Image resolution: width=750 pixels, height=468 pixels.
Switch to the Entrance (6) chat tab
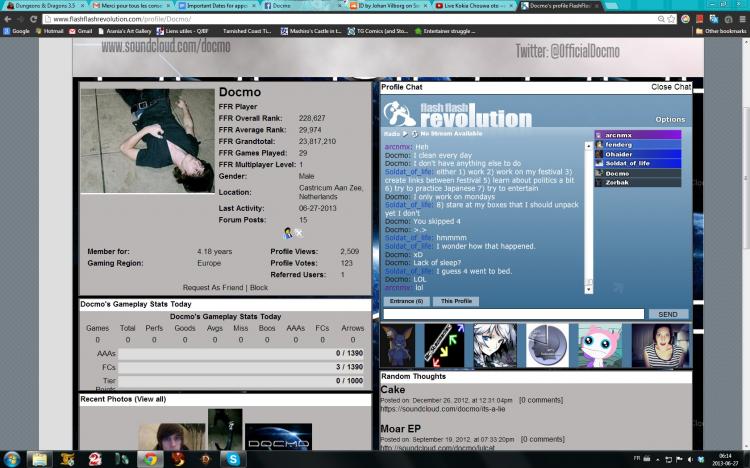[x=406, y=301]
